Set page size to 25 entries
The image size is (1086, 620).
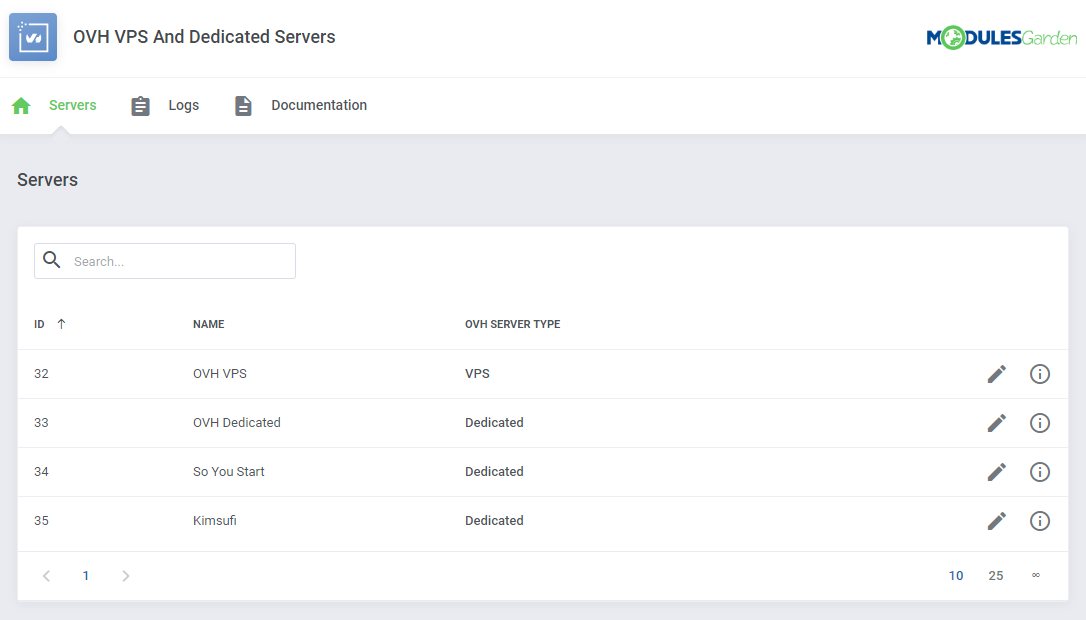(996, 575)
